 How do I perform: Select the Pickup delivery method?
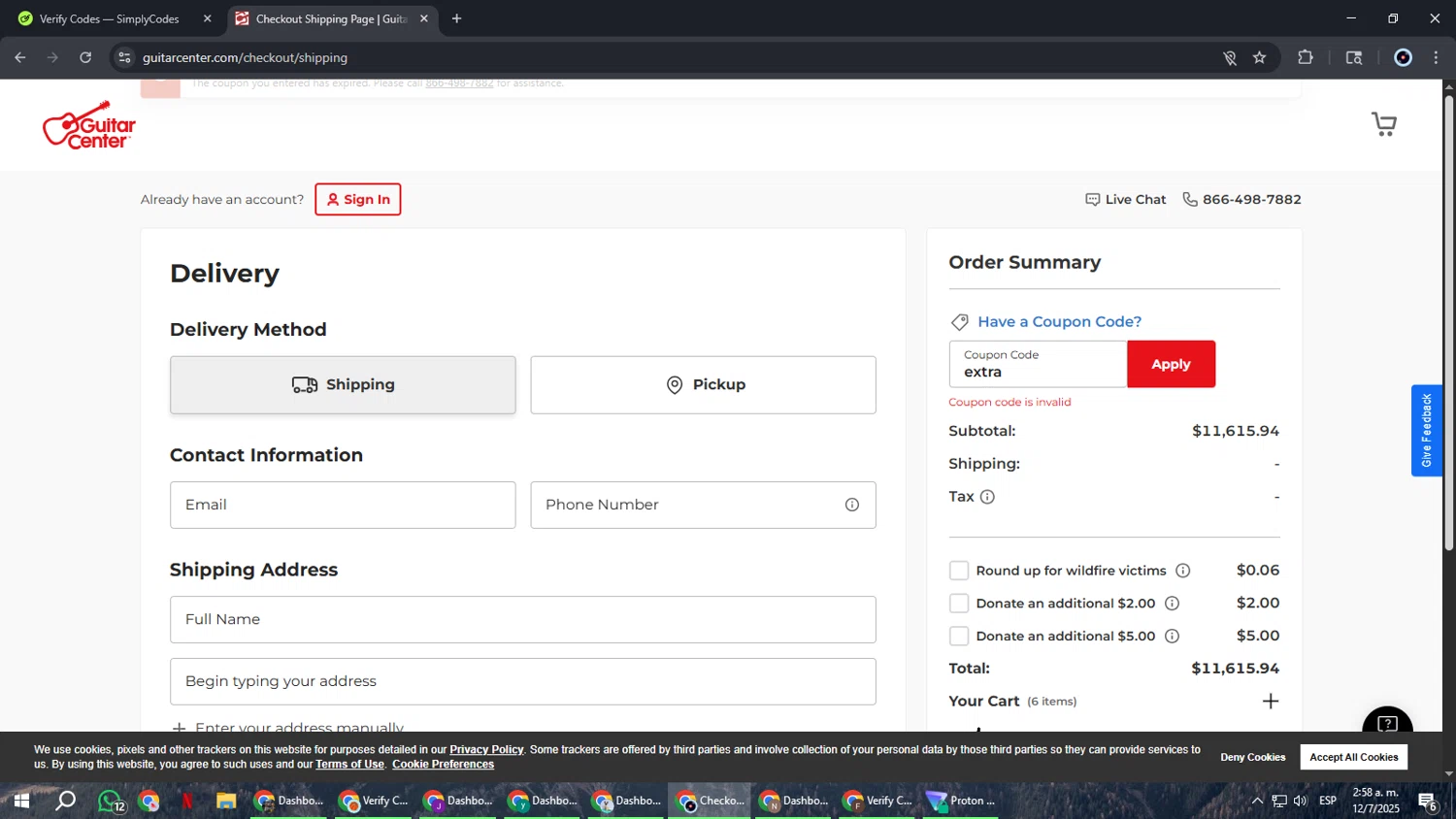click(703, 385)
